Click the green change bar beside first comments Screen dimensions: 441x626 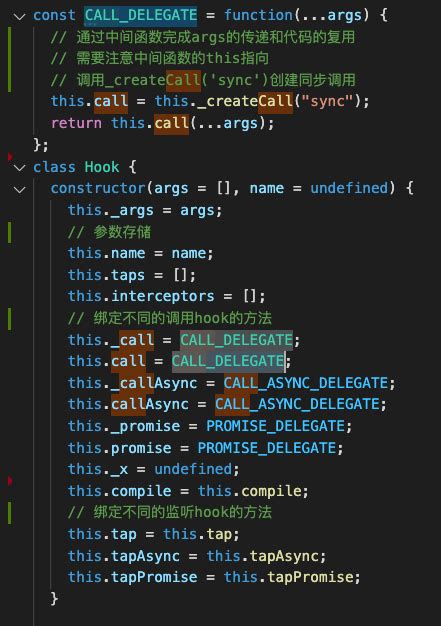click(x=9, y=59)
